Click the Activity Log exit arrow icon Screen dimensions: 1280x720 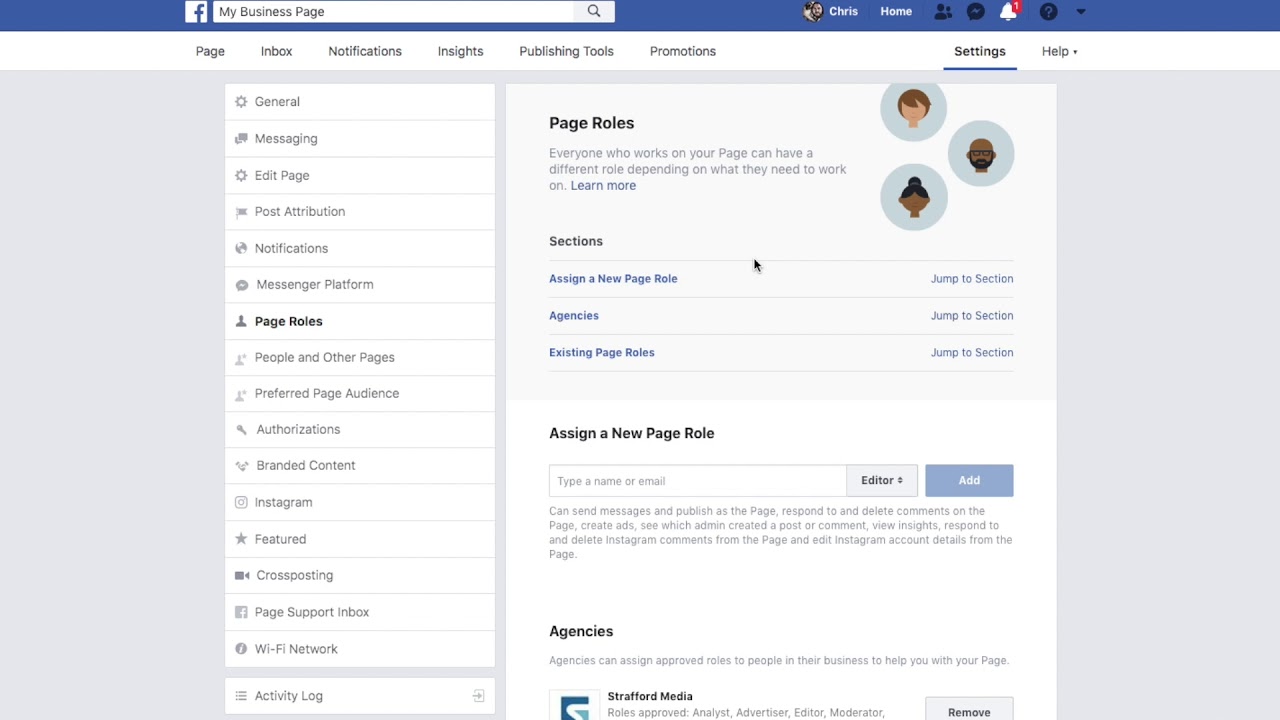[x=478, y=696]
